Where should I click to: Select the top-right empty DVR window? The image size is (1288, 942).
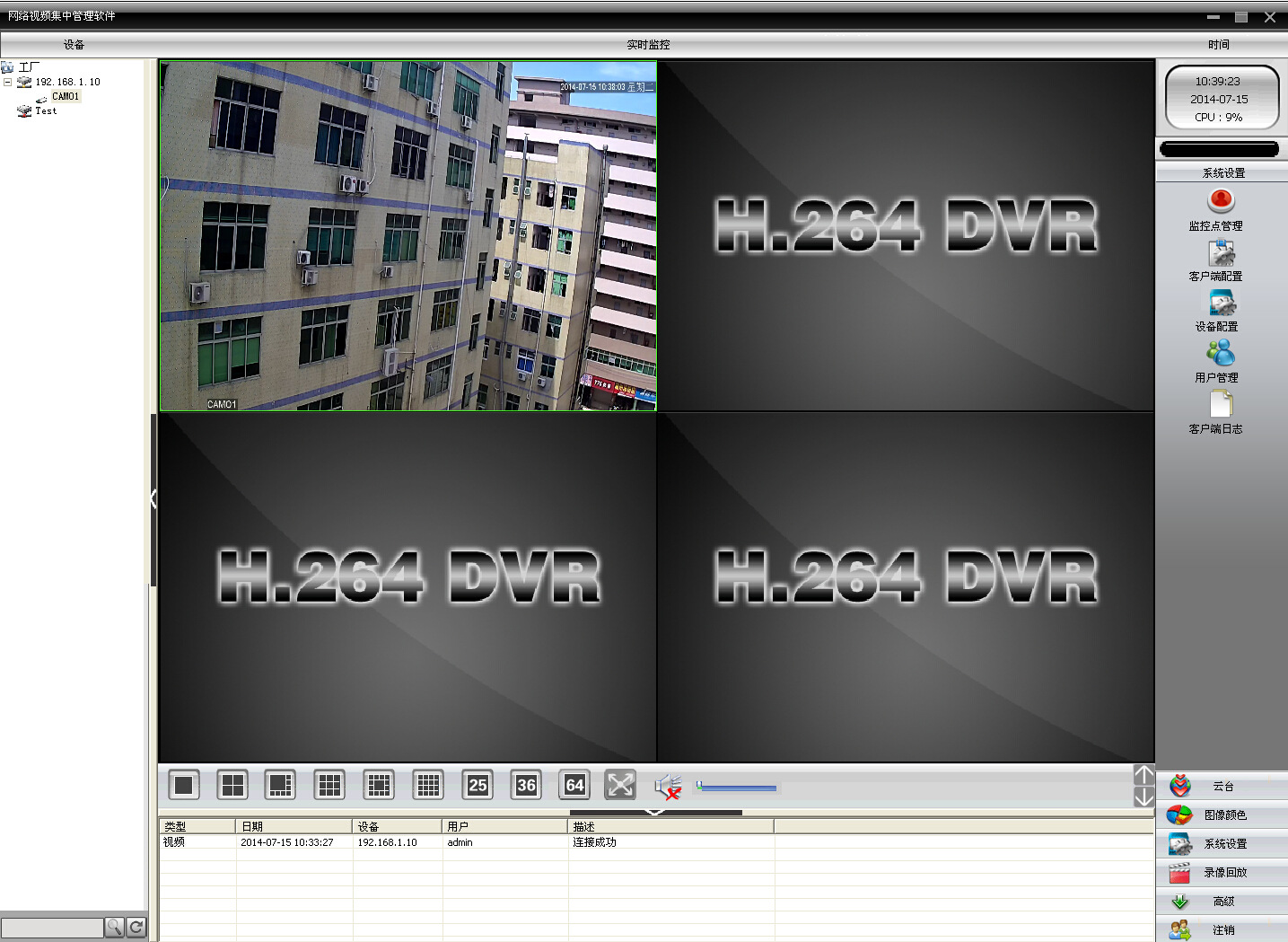(x=906, y=236)
